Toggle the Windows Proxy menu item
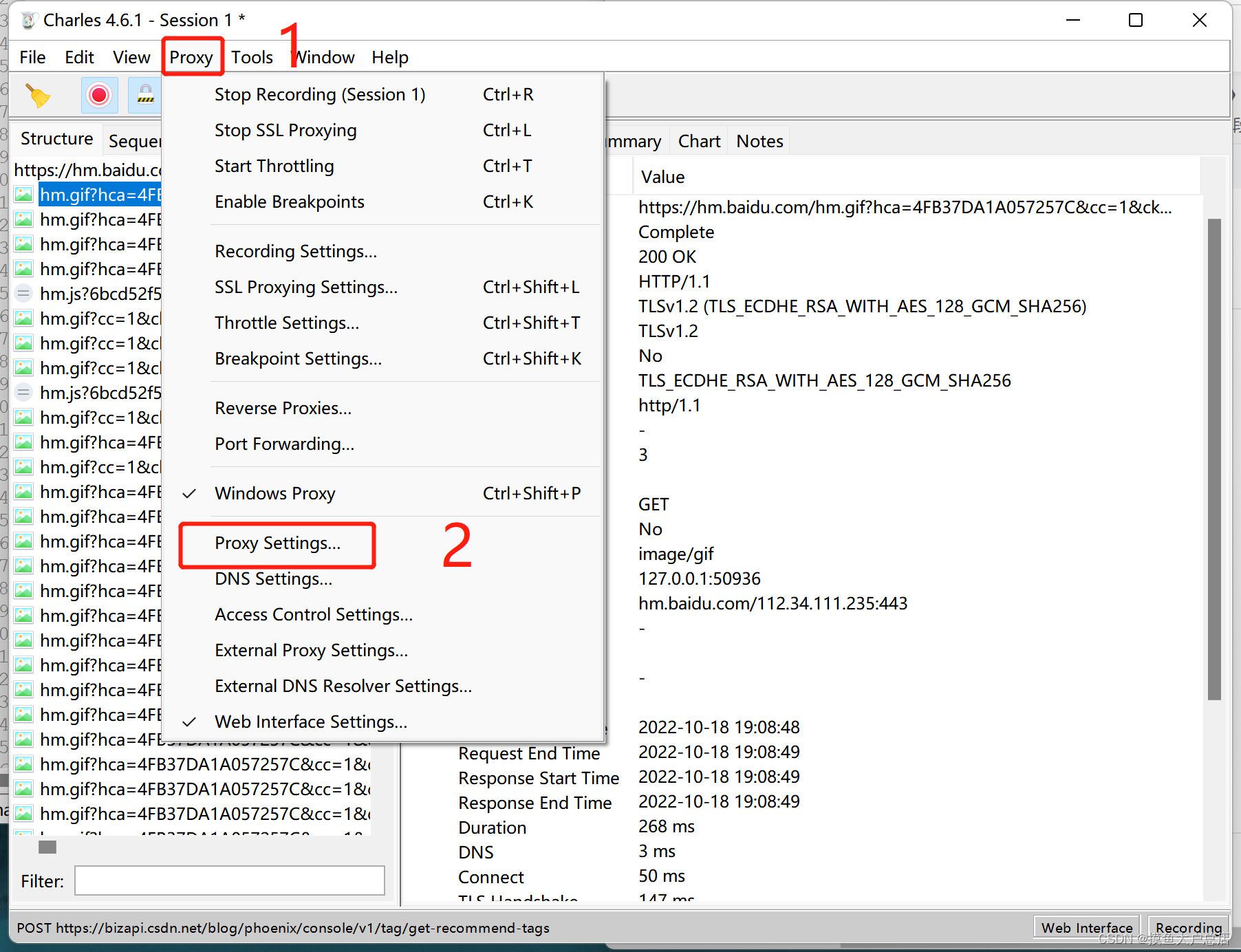The image size is (1241, 952). (x=384, y=493)
